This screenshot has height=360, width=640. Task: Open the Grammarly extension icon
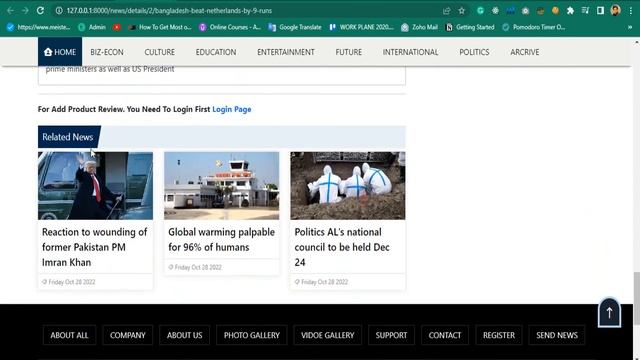click(480, 11)
